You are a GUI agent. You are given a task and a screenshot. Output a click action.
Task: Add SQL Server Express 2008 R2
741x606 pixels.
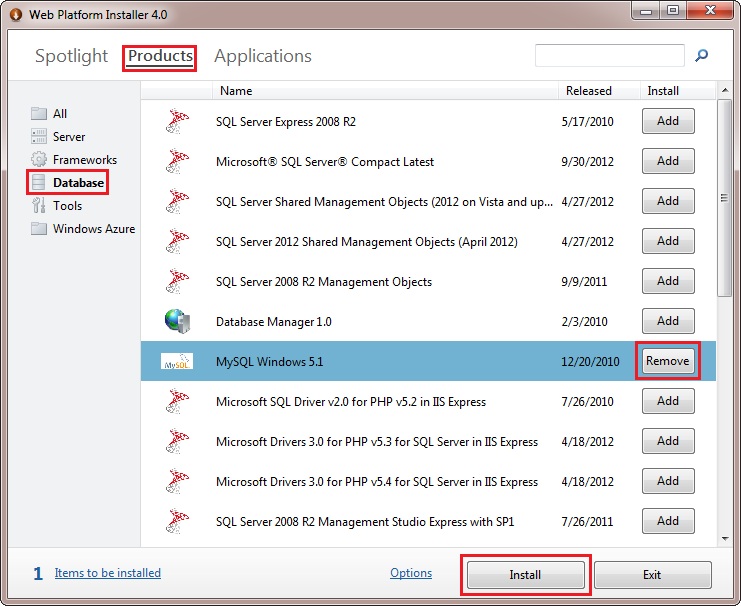coord(668,121)
